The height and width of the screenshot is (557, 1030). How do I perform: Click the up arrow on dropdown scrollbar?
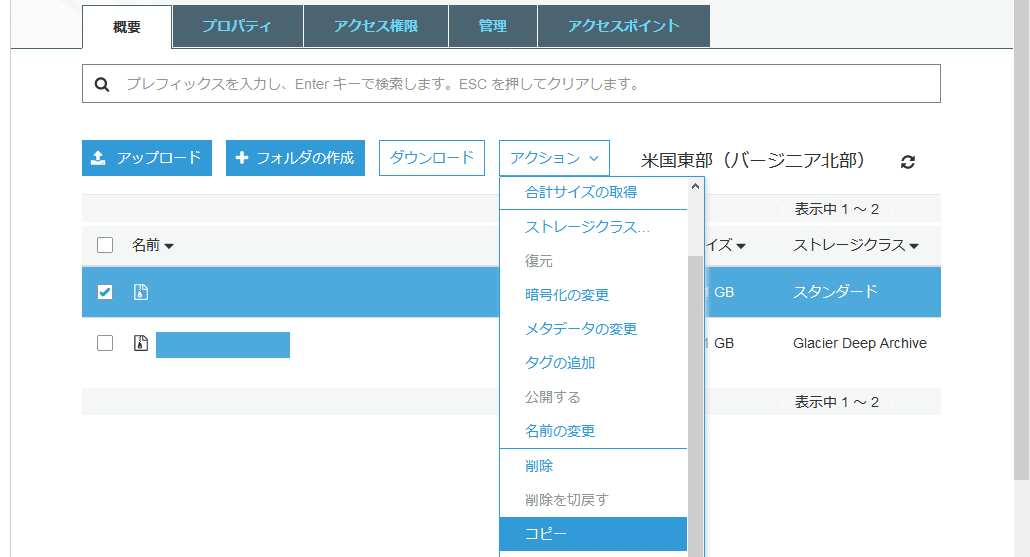coord(695,187)
